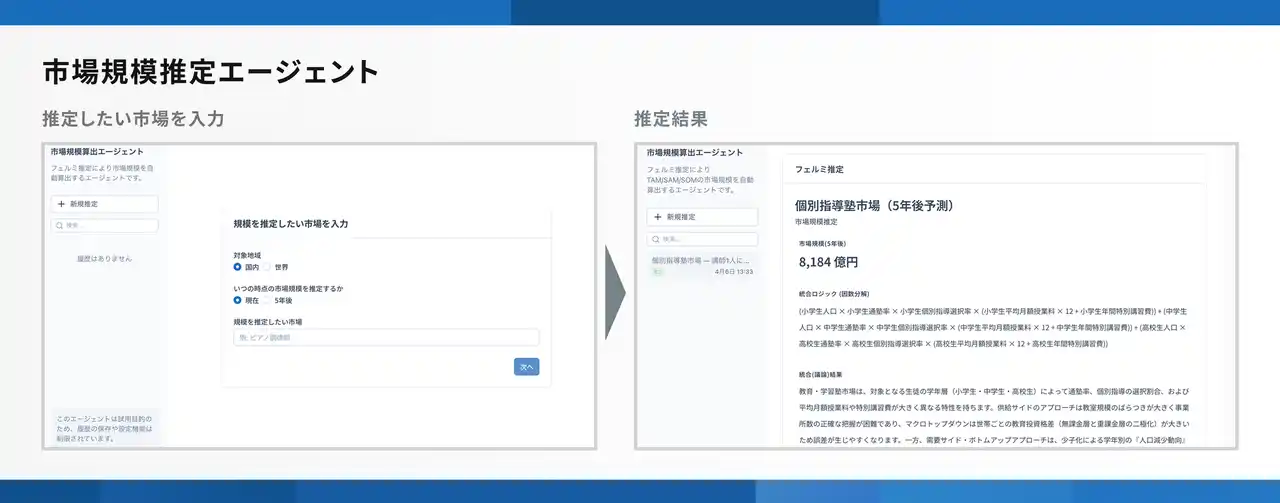
Task: Select the 現在 radio button
Action: tap(238, 299)
